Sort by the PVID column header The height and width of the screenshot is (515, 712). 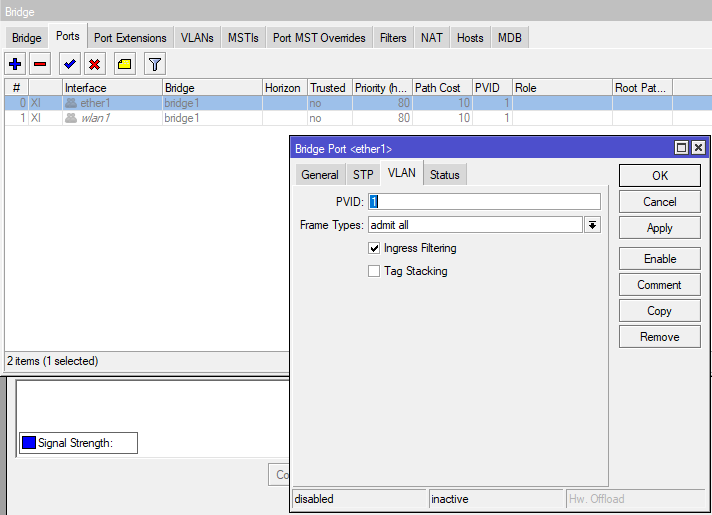492,88
